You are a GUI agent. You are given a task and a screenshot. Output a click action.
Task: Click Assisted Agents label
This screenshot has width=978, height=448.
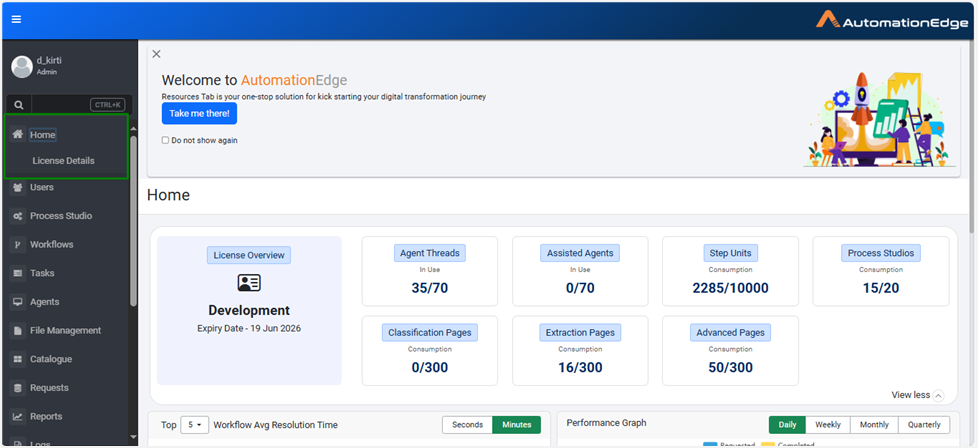pyautogui.click(x=580, y=253)
